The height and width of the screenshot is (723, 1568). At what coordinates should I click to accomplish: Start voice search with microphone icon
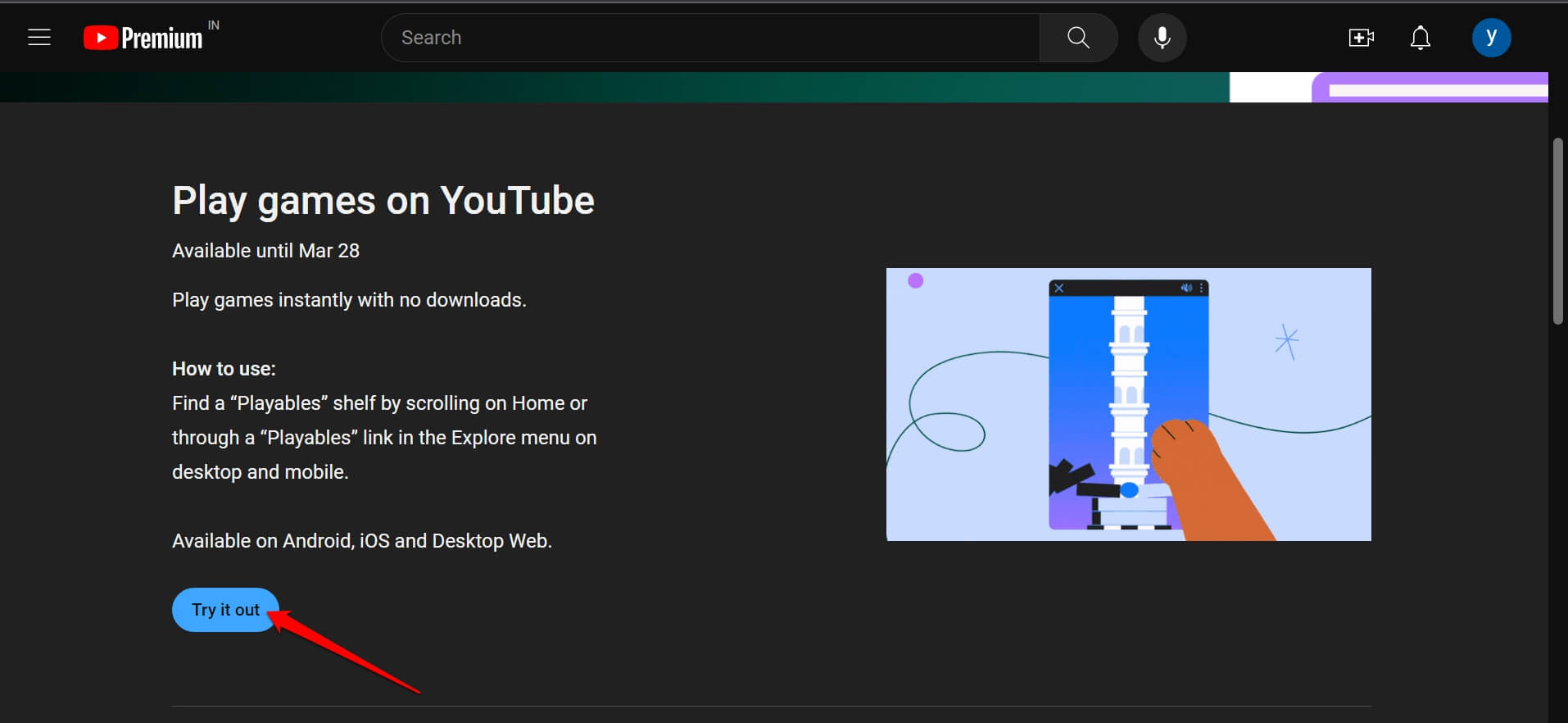pyautogui.click(x=1162, y=38)
